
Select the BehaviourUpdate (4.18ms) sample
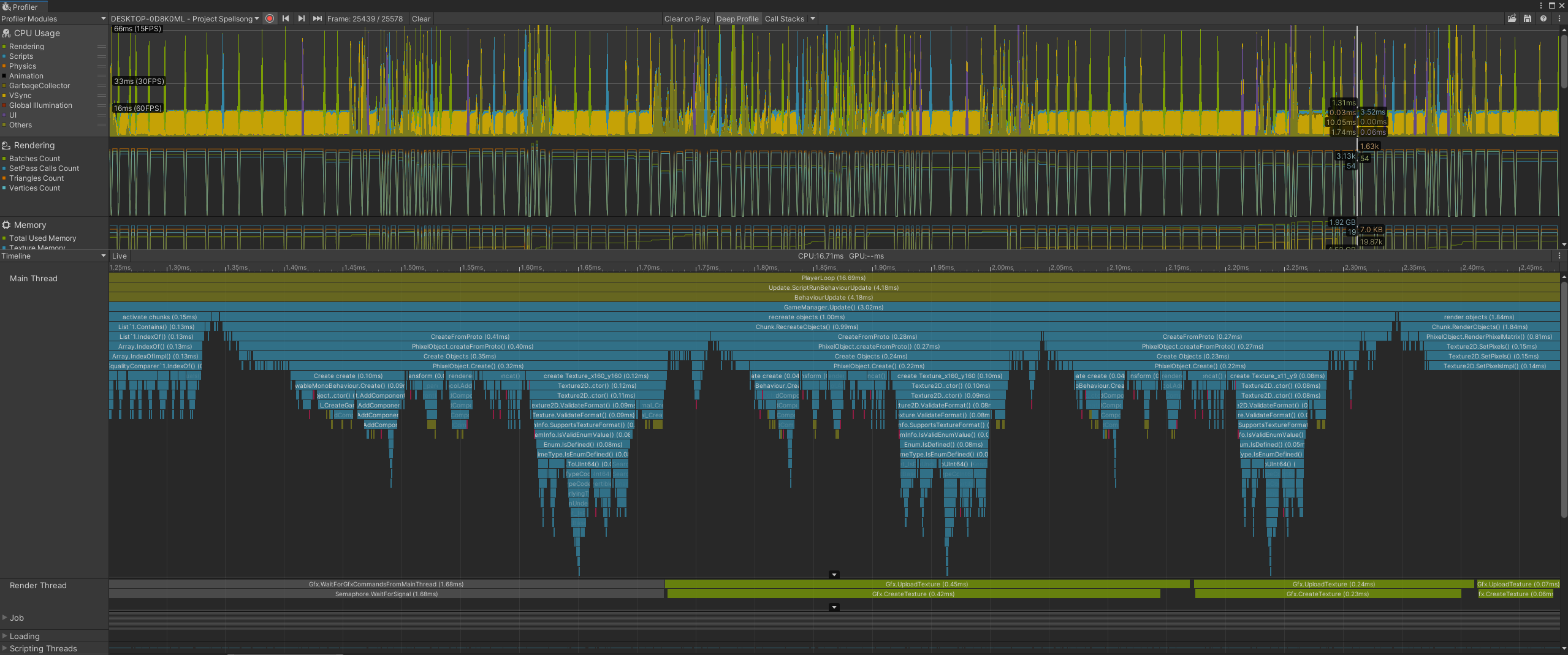click(834, 297)
